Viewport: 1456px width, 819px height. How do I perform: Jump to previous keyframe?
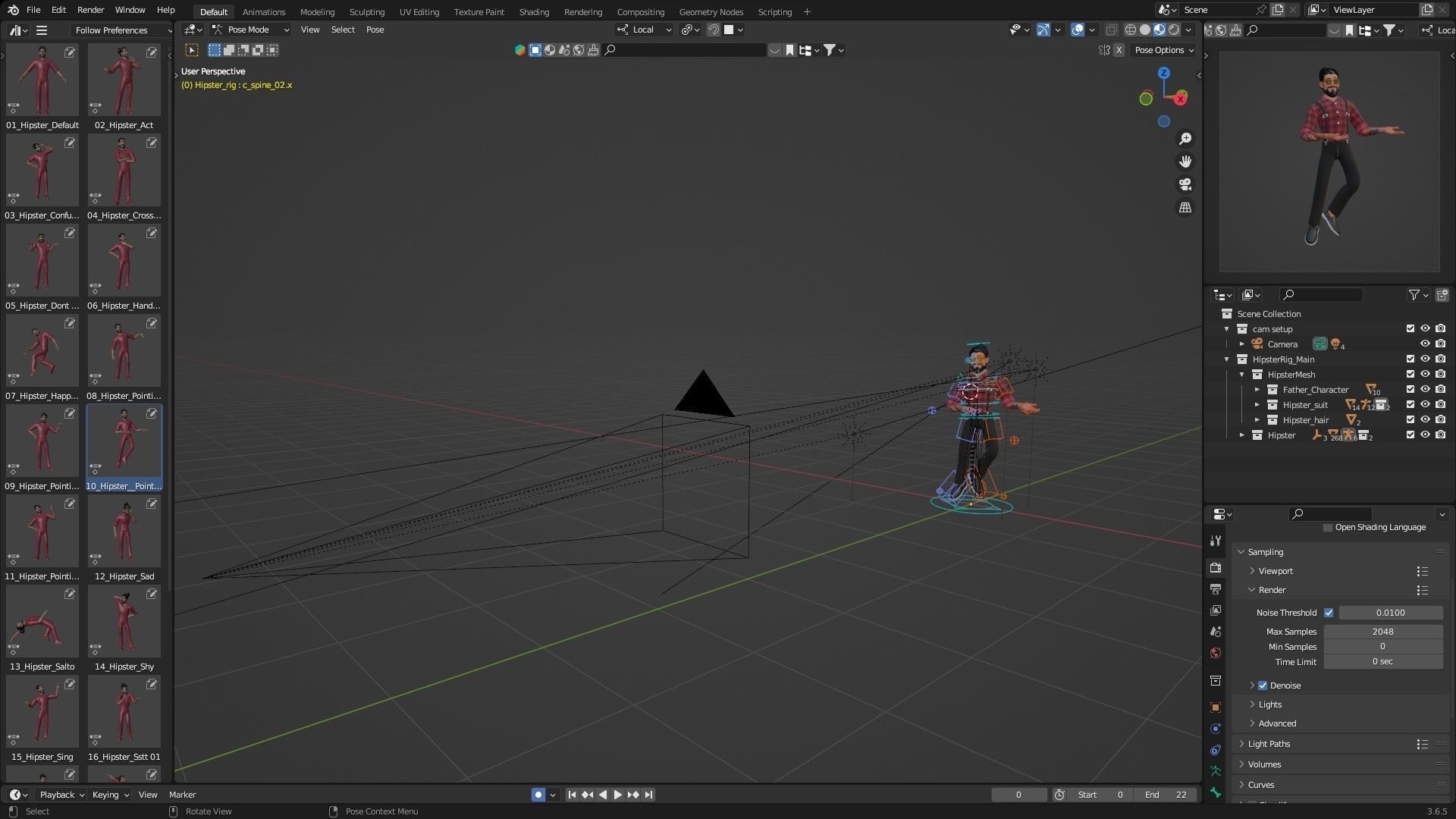[587, 795]
